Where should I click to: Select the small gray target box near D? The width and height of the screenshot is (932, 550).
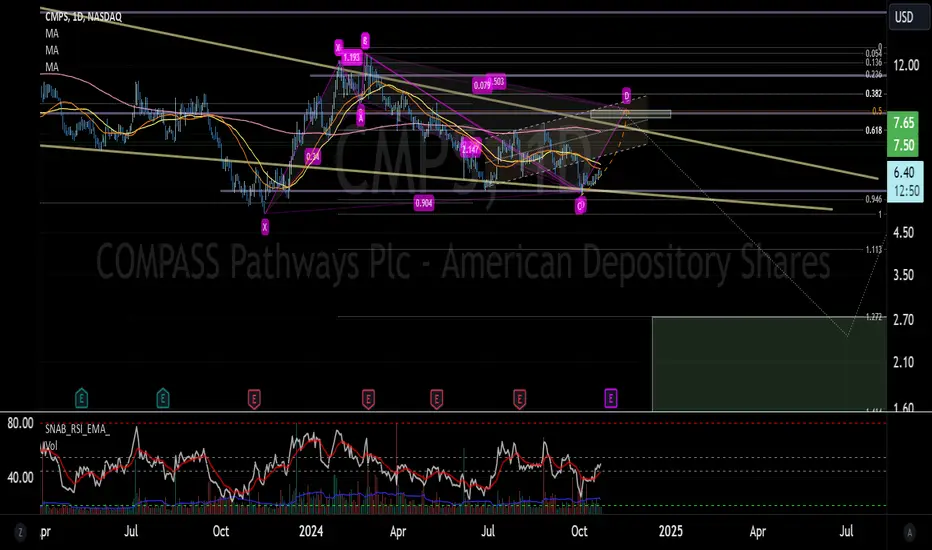point(631,114)
